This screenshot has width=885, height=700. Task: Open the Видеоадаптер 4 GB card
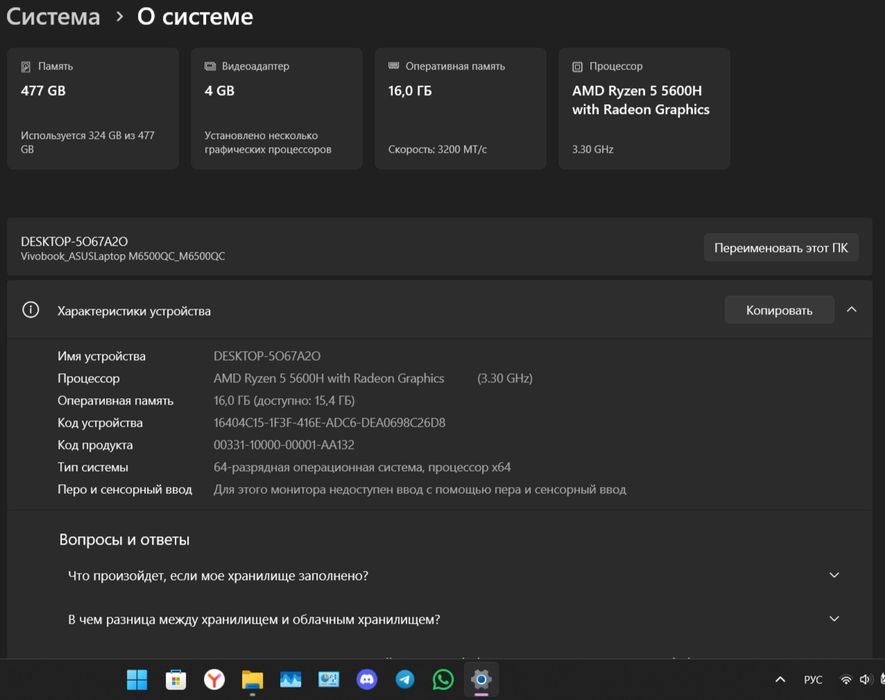coord(277,108)
